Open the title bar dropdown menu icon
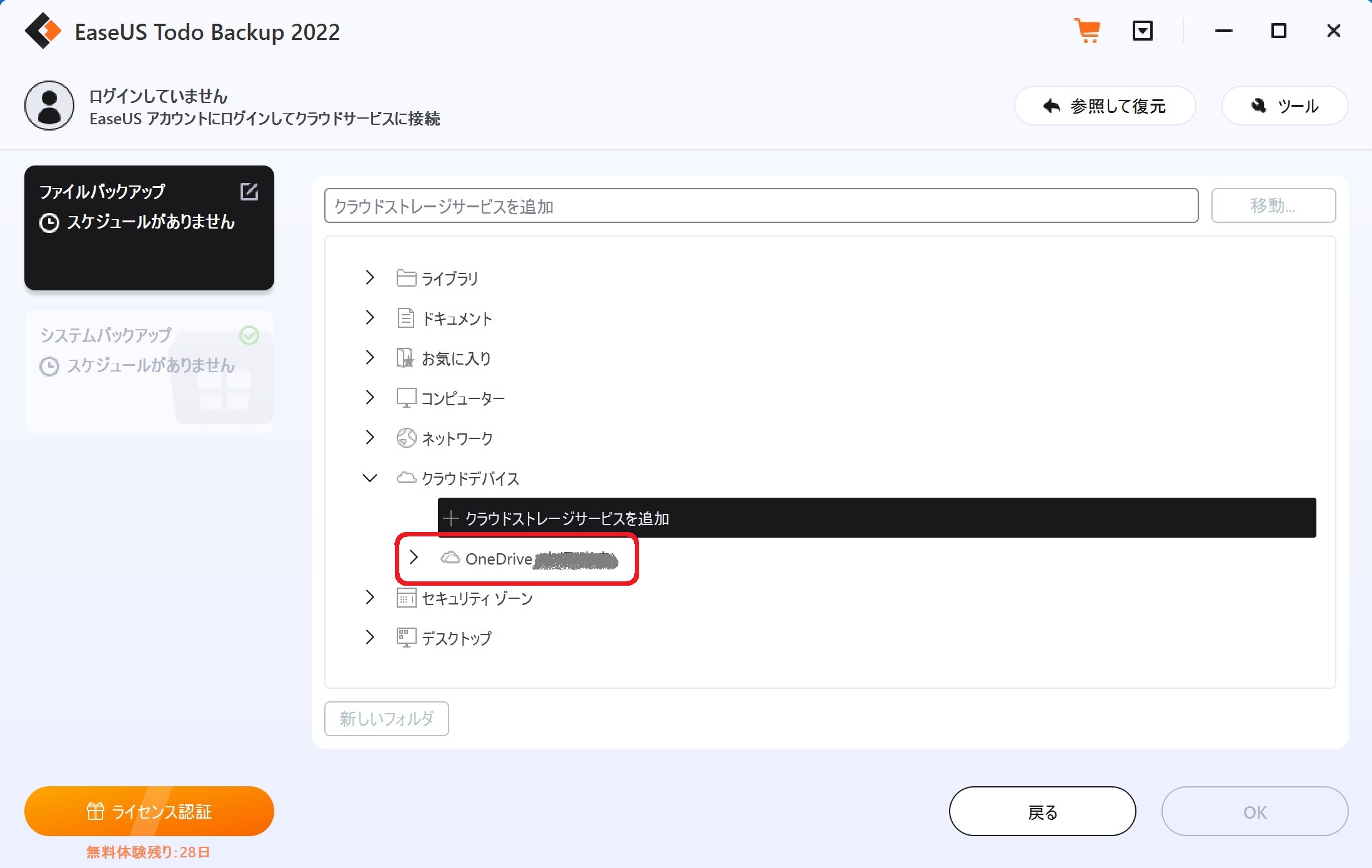Viewport: 1372px width, 868px height. [x=1142, y=31]
